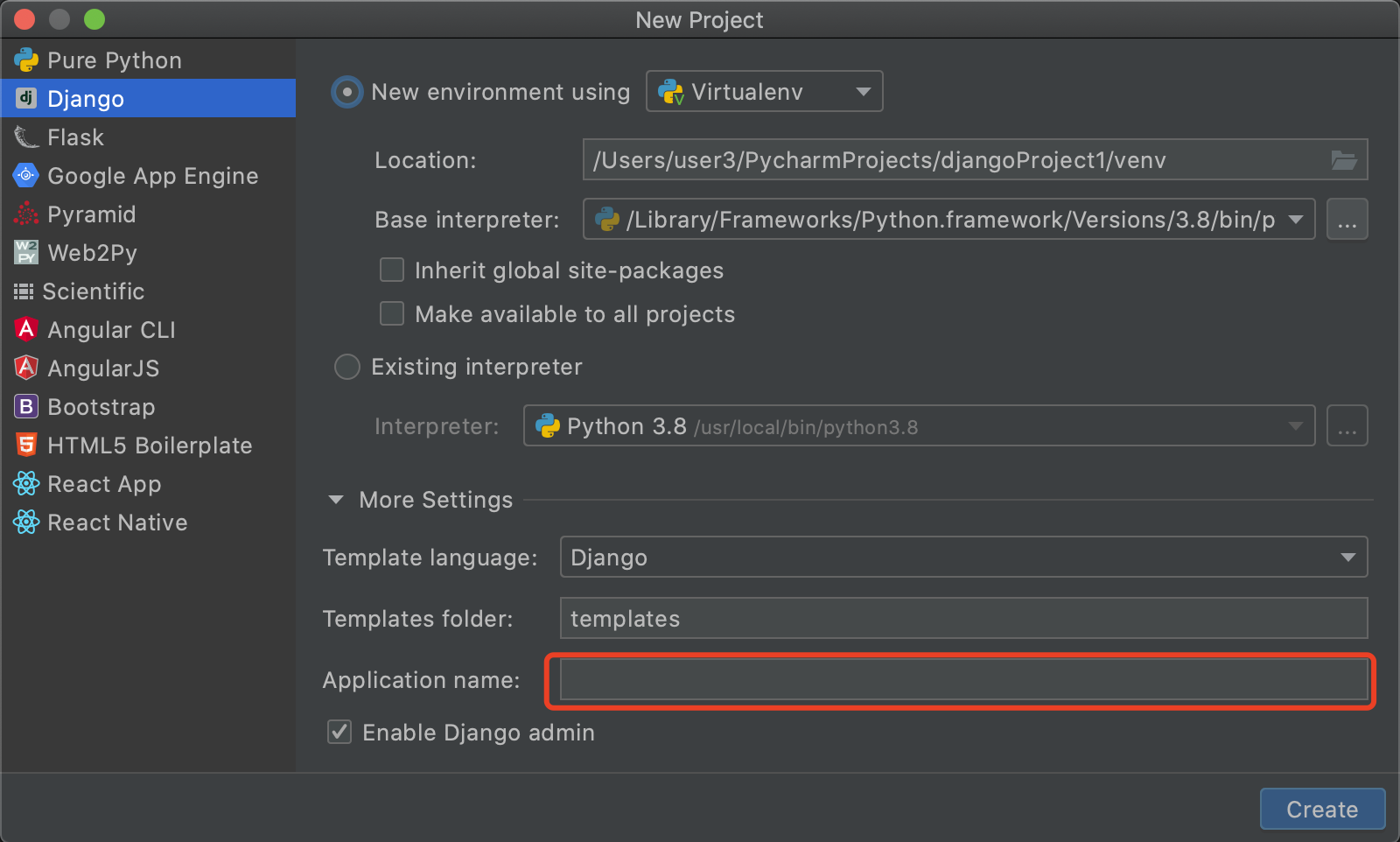
Task: Select the Existing interpreter radio button
Action: click(x=347, y=367)
